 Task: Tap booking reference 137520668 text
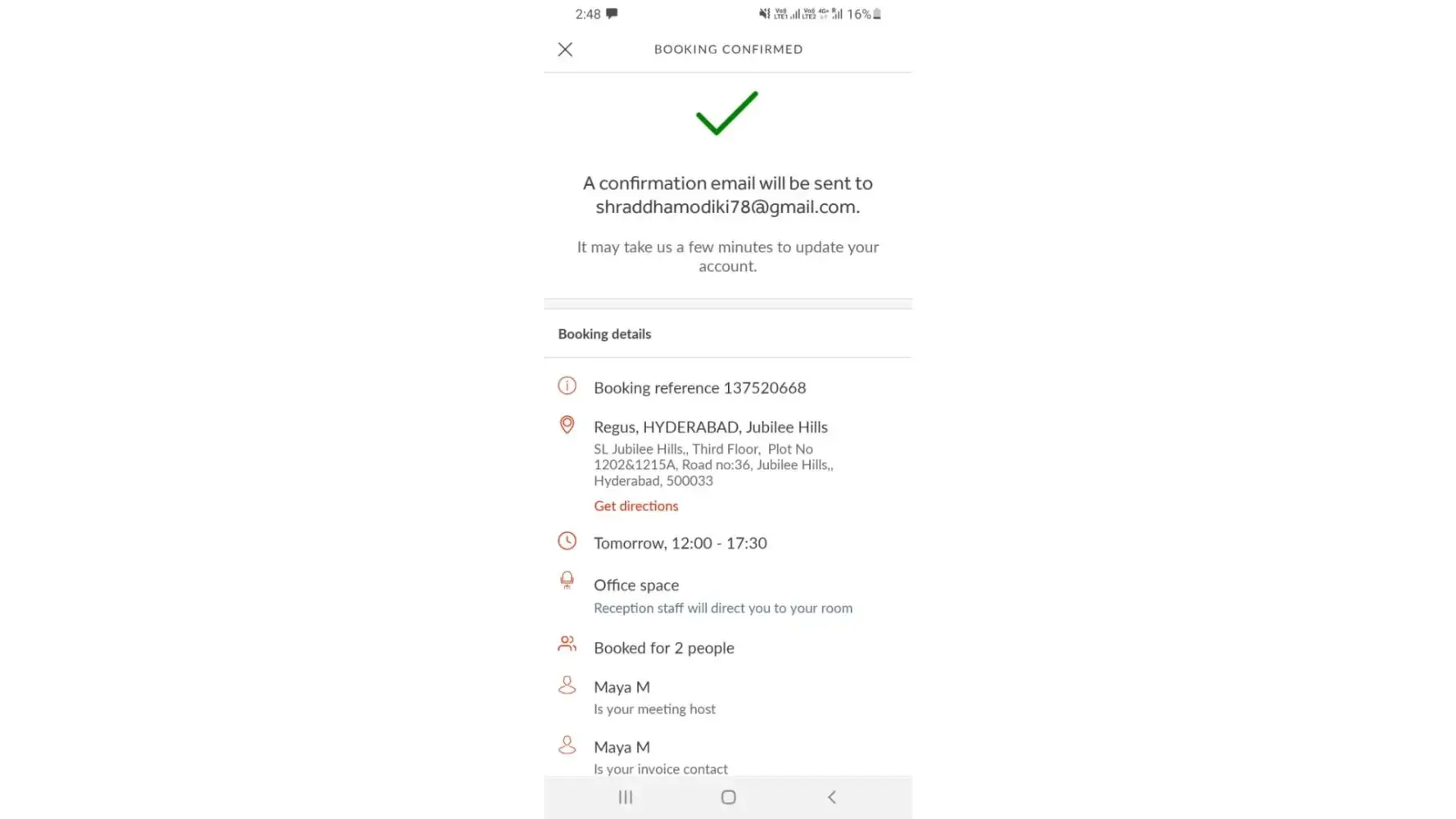(x=699, y=388)
